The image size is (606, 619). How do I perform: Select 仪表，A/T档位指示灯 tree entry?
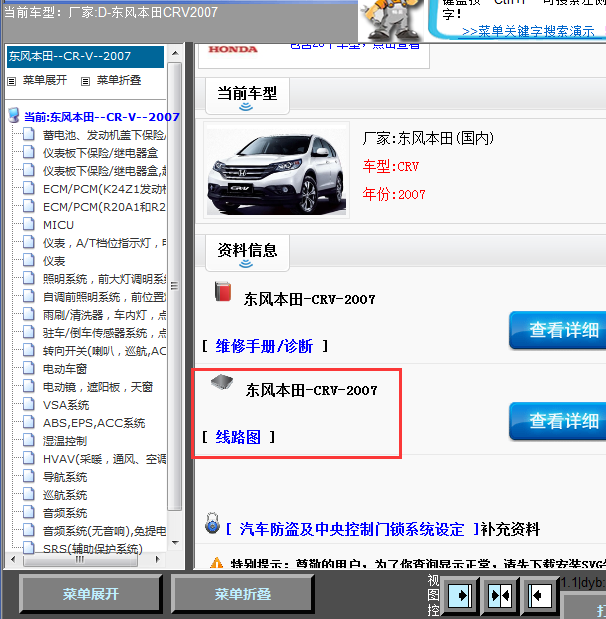[x=104, y=243]
